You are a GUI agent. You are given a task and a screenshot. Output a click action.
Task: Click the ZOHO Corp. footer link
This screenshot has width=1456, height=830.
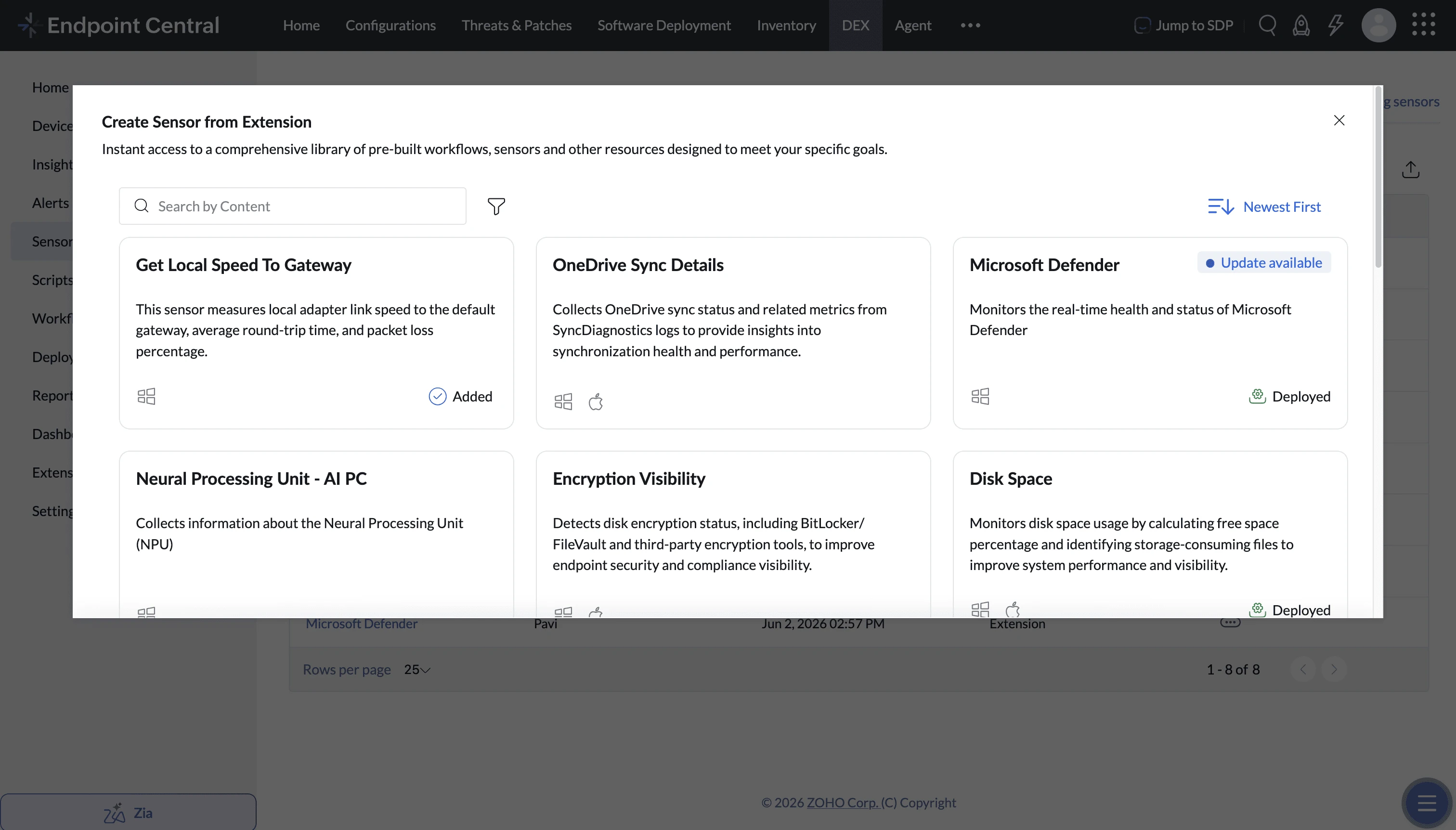pos(843,802)
